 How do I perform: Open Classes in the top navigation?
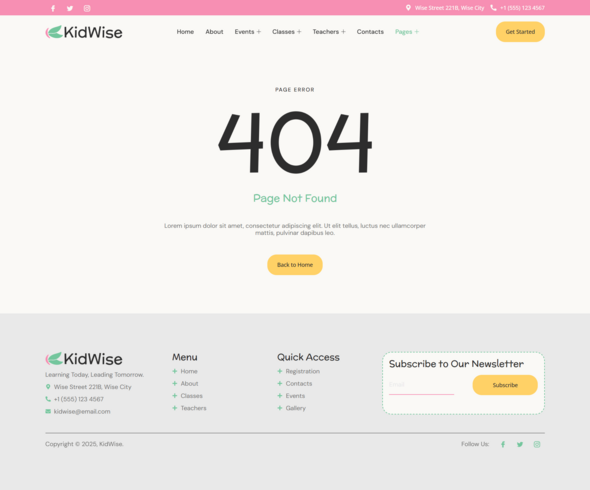pyautogui.click(x=283, y=32)
